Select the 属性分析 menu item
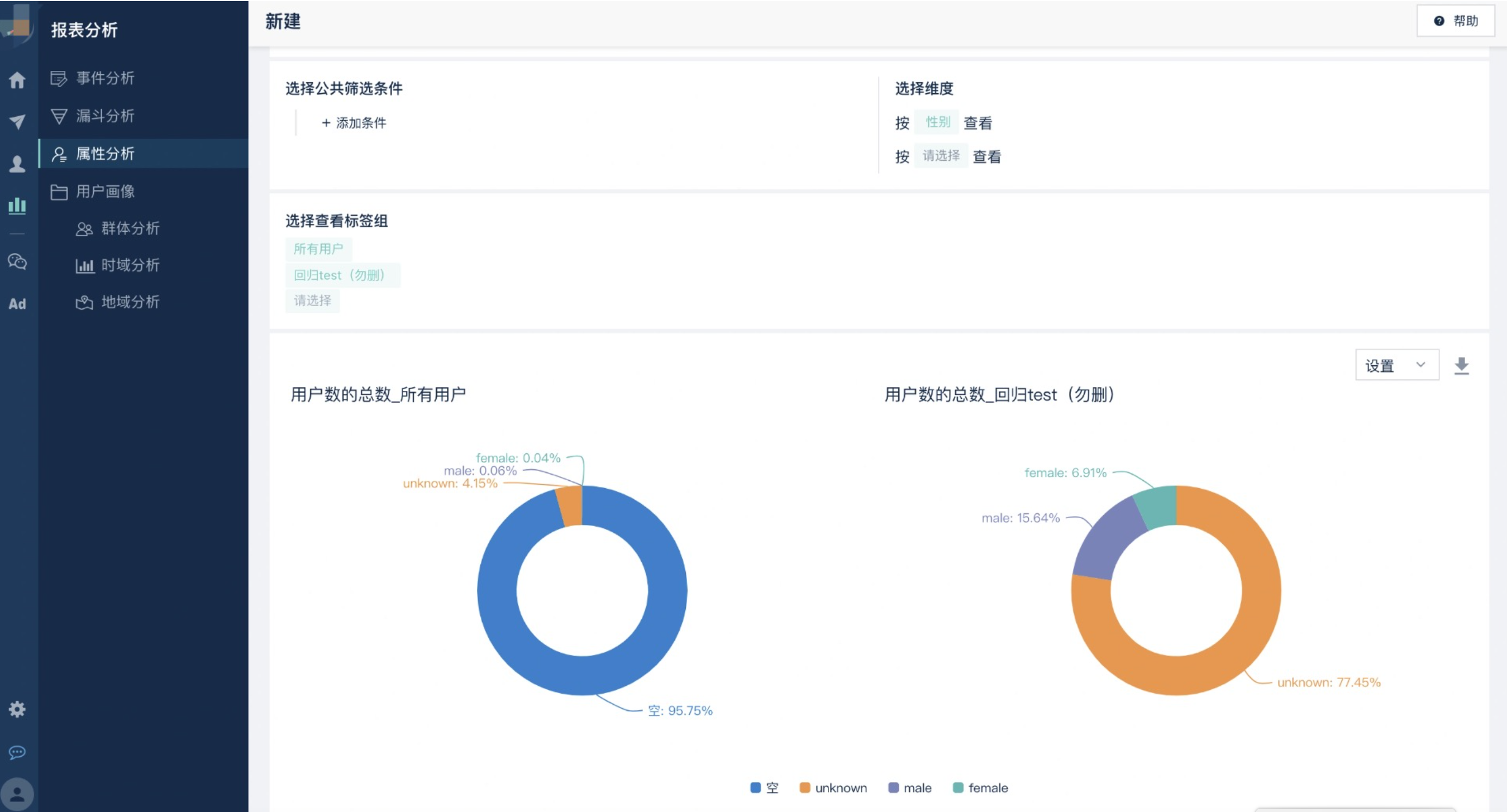This screenshot has height=812, width=1507. [144, 153]
